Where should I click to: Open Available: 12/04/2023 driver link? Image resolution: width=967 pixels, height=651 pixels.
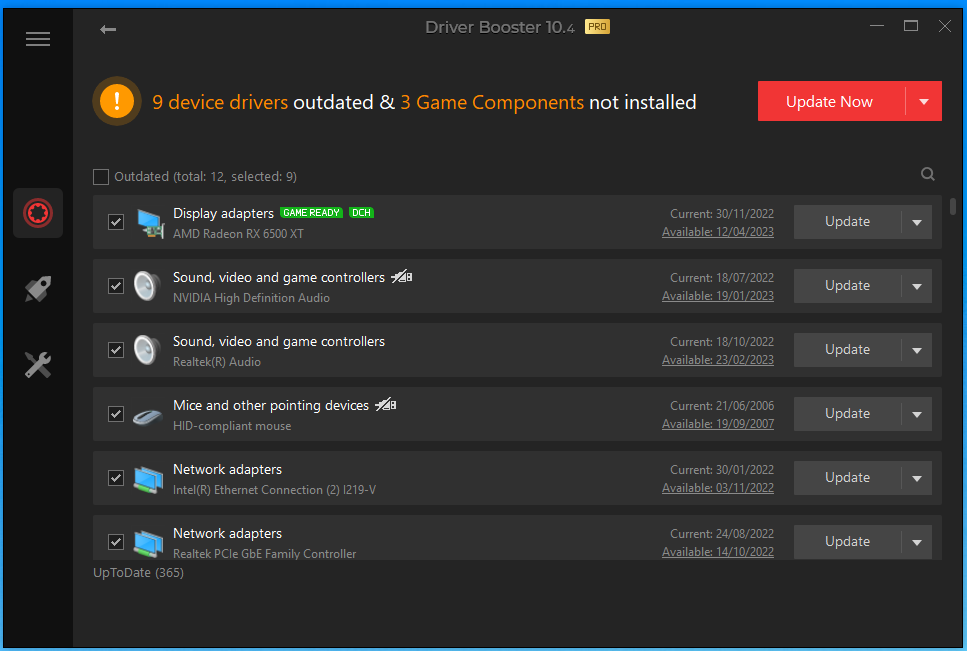pos(717,232)
